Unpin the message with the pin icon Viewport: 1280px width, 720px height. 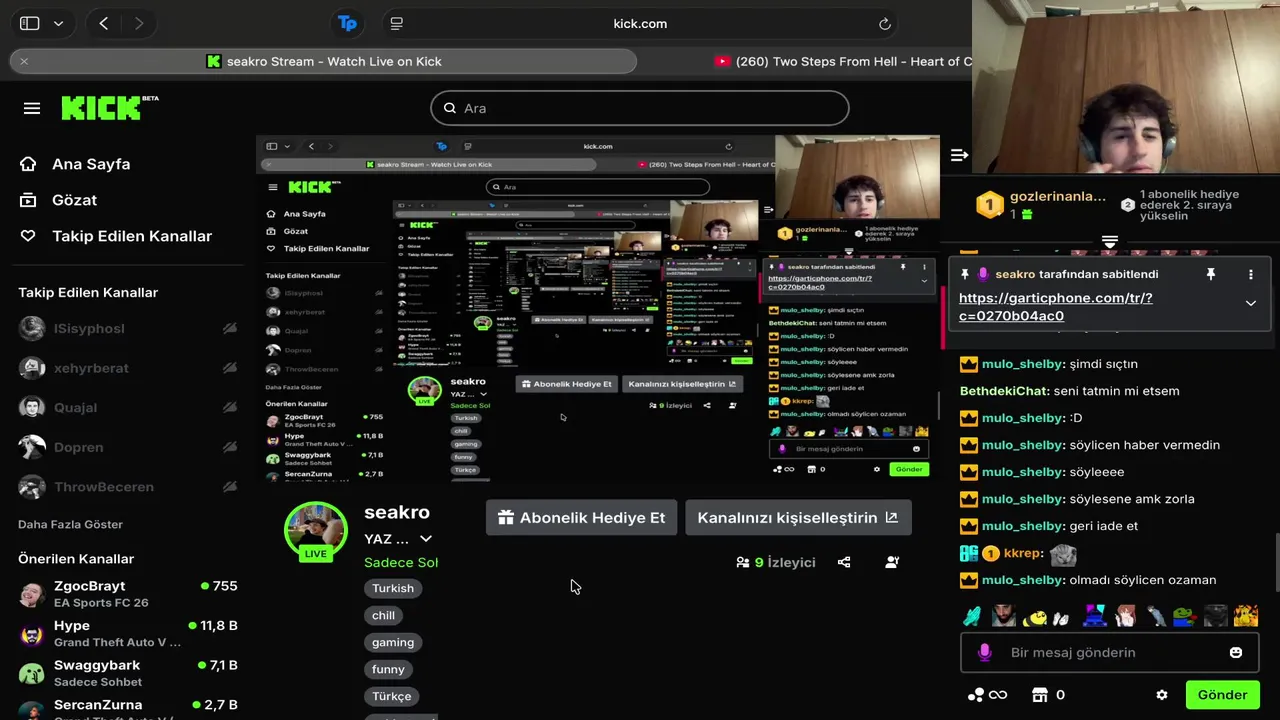[1210, 274]
